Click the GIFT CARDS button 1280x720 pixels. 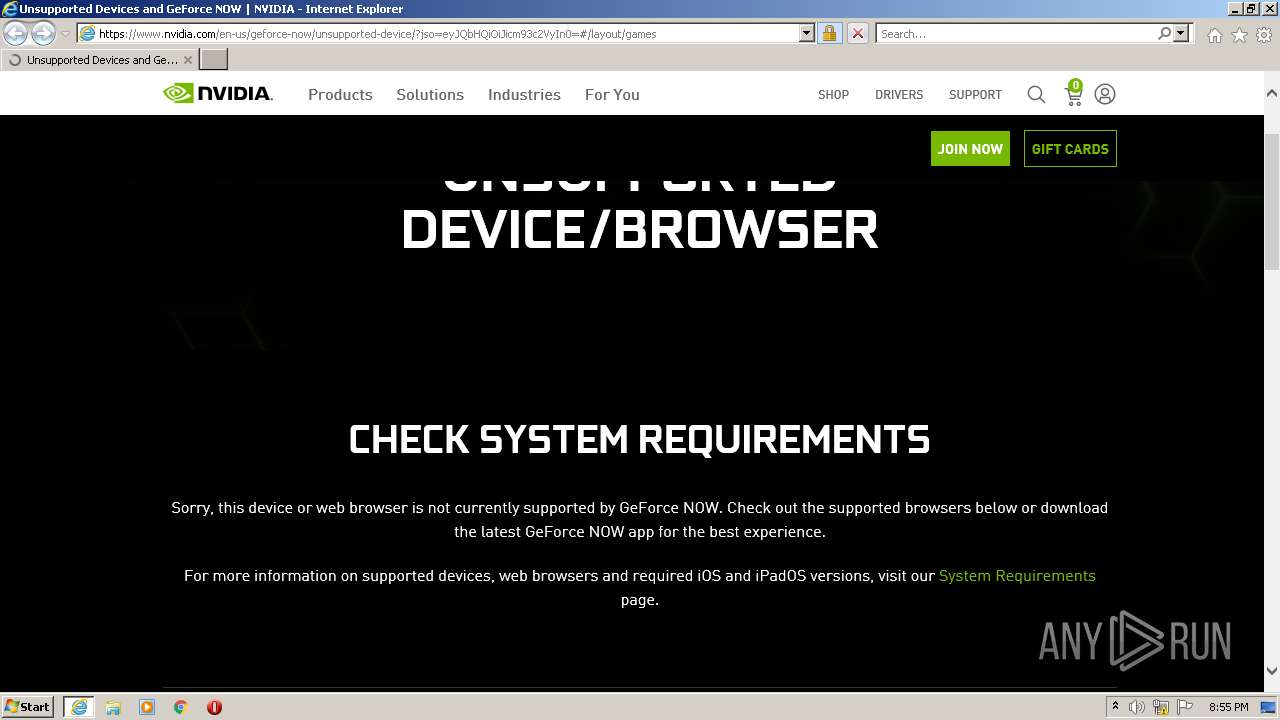1070,148
